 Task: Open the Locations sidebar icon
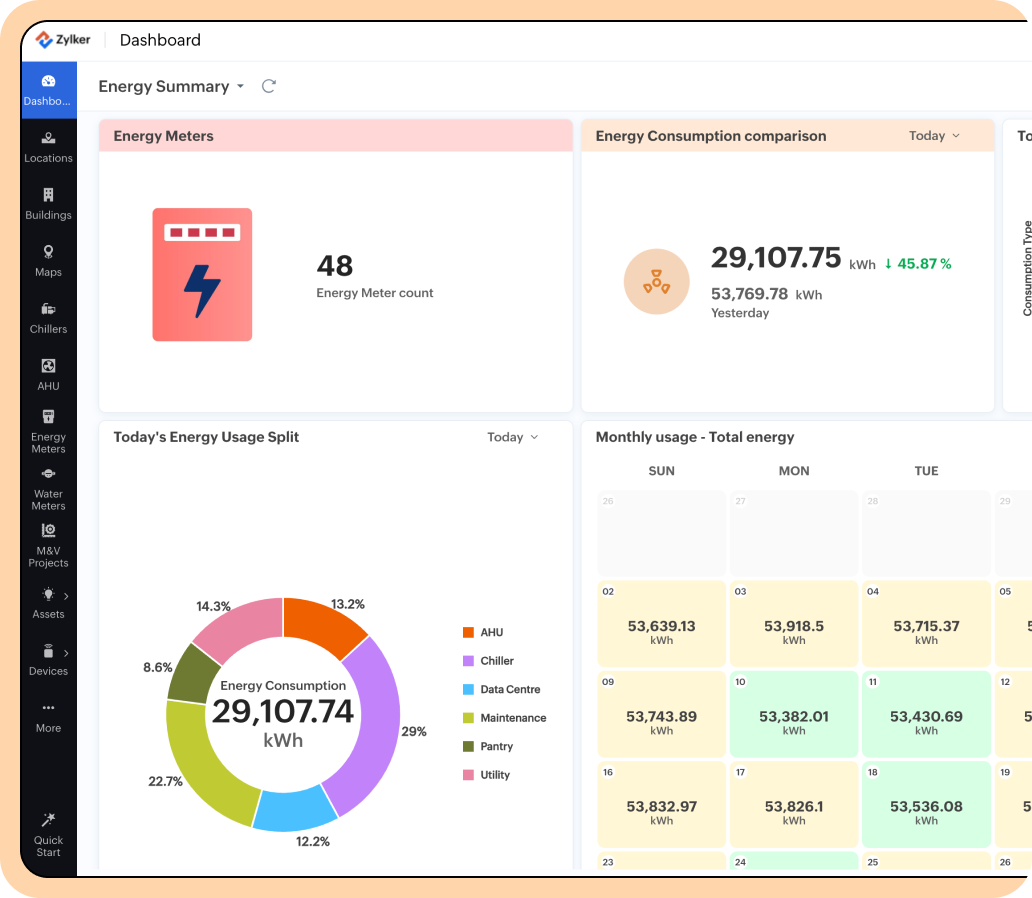click(48, 144)
